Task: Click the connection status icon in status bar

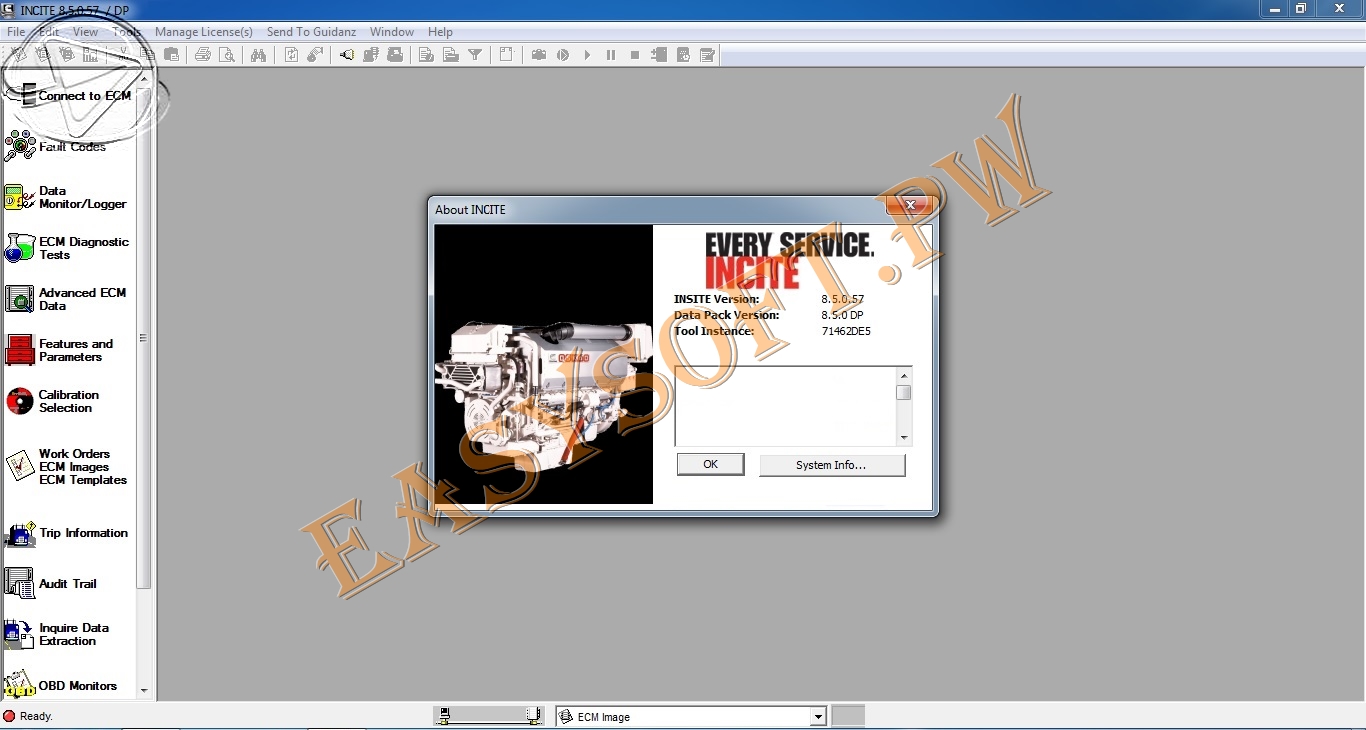Action: tap(489, 715)
